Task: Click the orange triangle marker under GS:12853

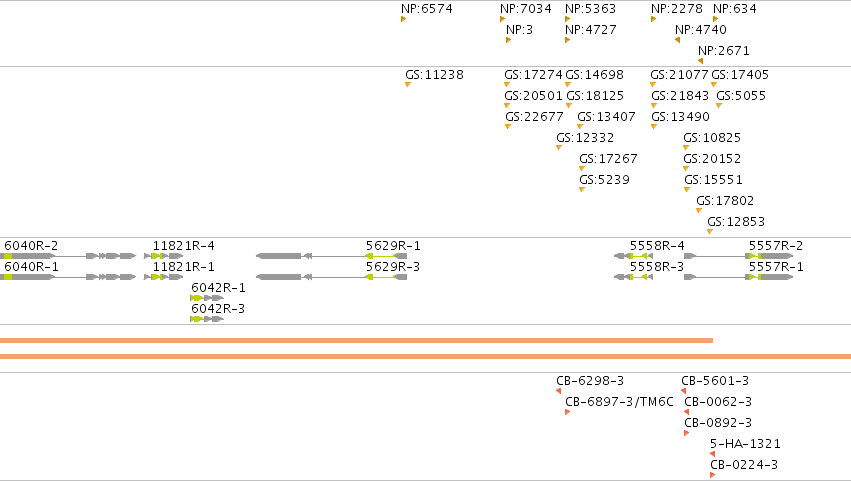Action: tap(710, 232)
